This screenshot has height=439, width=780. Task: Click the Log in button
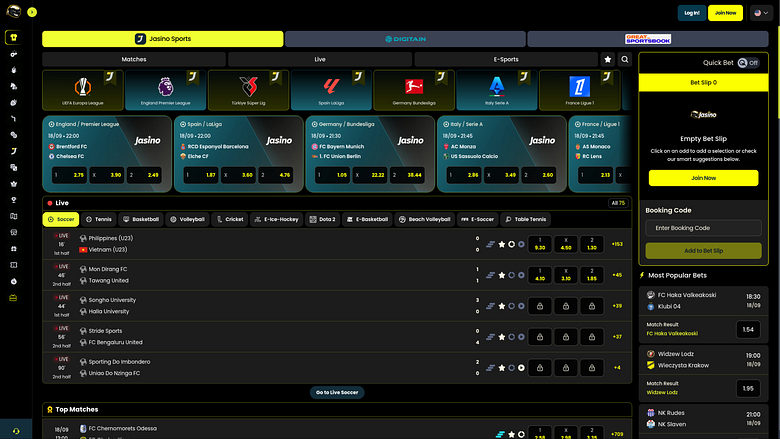click(x=691, y=13)
